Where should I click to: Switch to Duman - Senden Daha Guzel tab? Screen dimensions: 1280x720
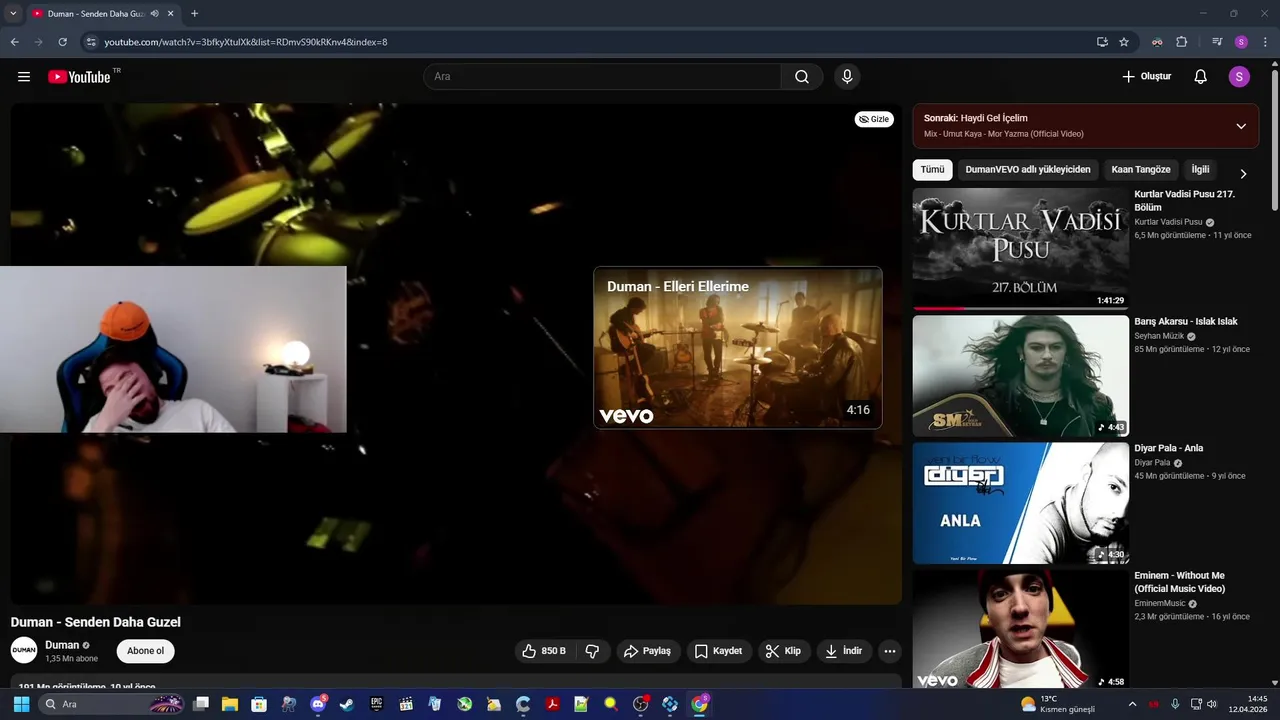coord(95,13)
